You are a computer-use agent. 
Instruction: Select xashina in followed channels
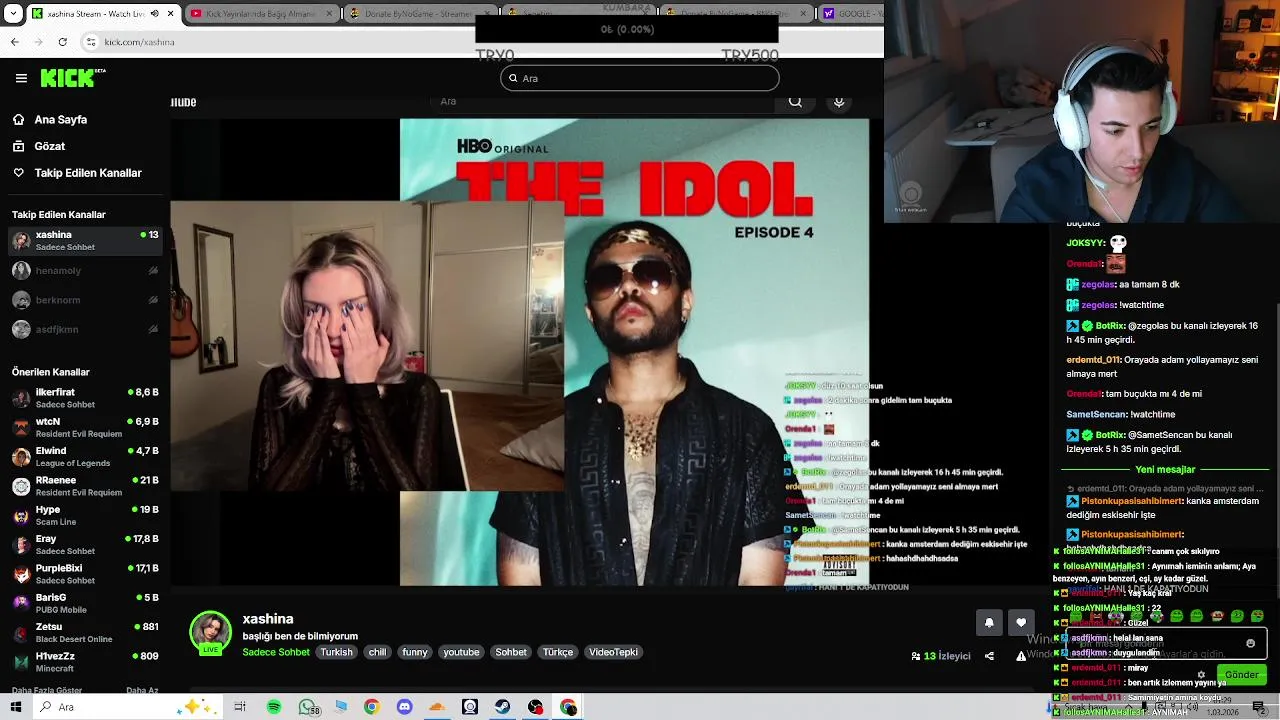coord(84,241)
